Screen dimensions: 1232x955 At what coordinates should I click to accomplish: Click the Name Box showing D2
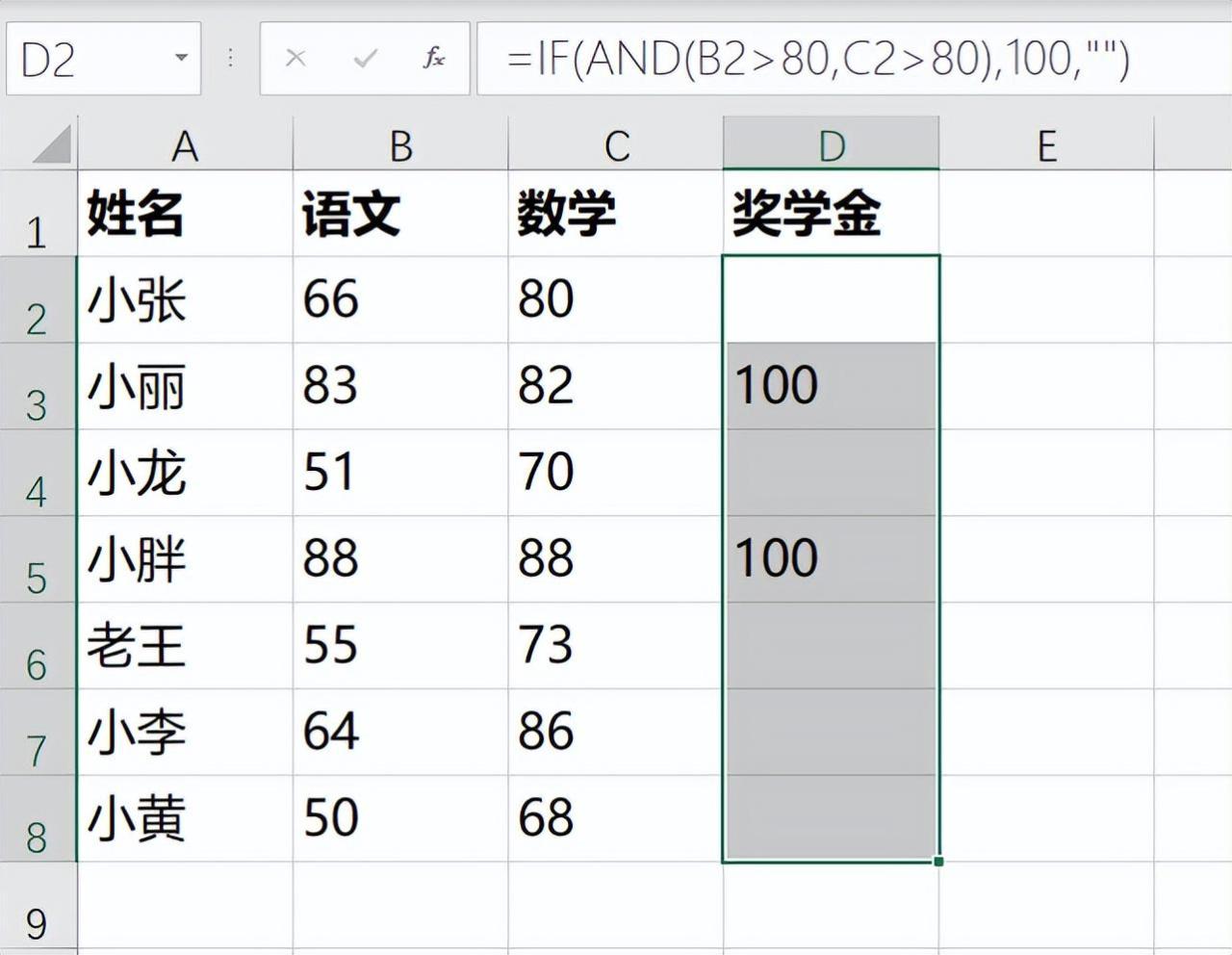(x=103, y=59)
